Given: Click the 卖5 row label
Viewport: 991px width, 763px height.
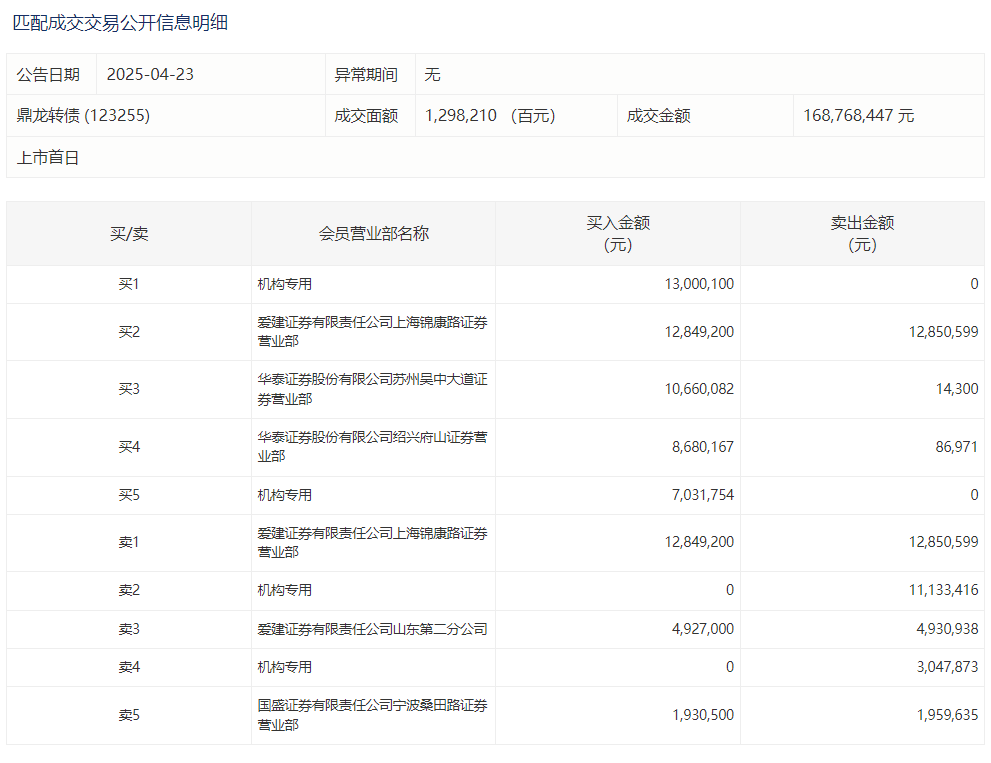Looking at the screenshot, I should click(129, 715).
